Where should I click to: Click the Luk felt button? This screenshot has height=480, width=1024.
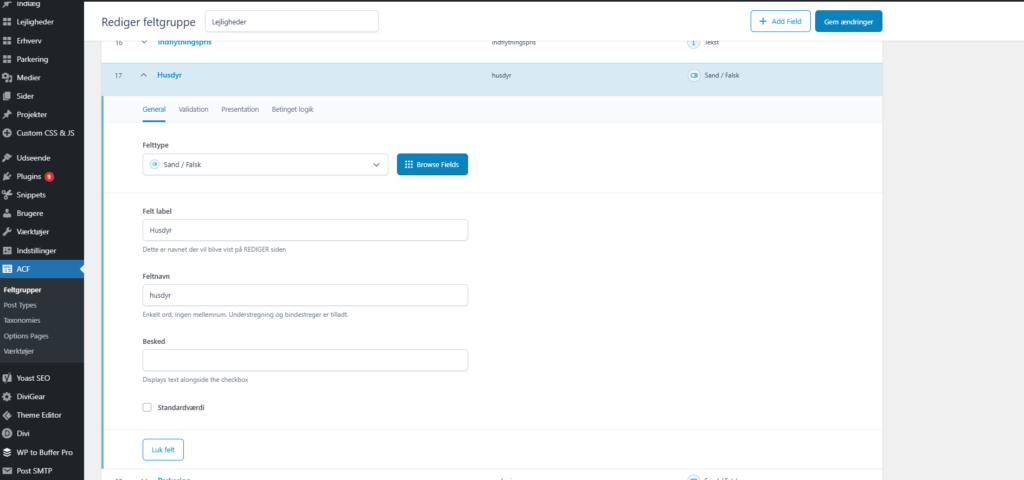pos(163,450)
